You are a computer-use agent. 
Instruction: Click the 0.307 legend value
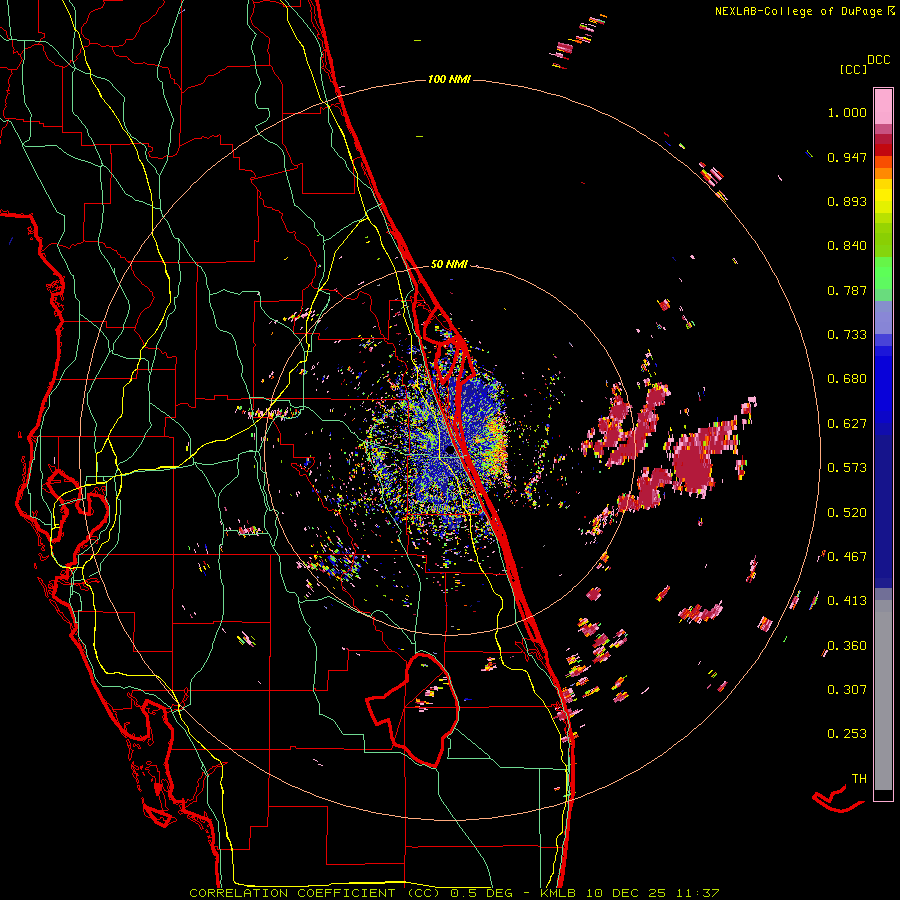coord(847,690)
